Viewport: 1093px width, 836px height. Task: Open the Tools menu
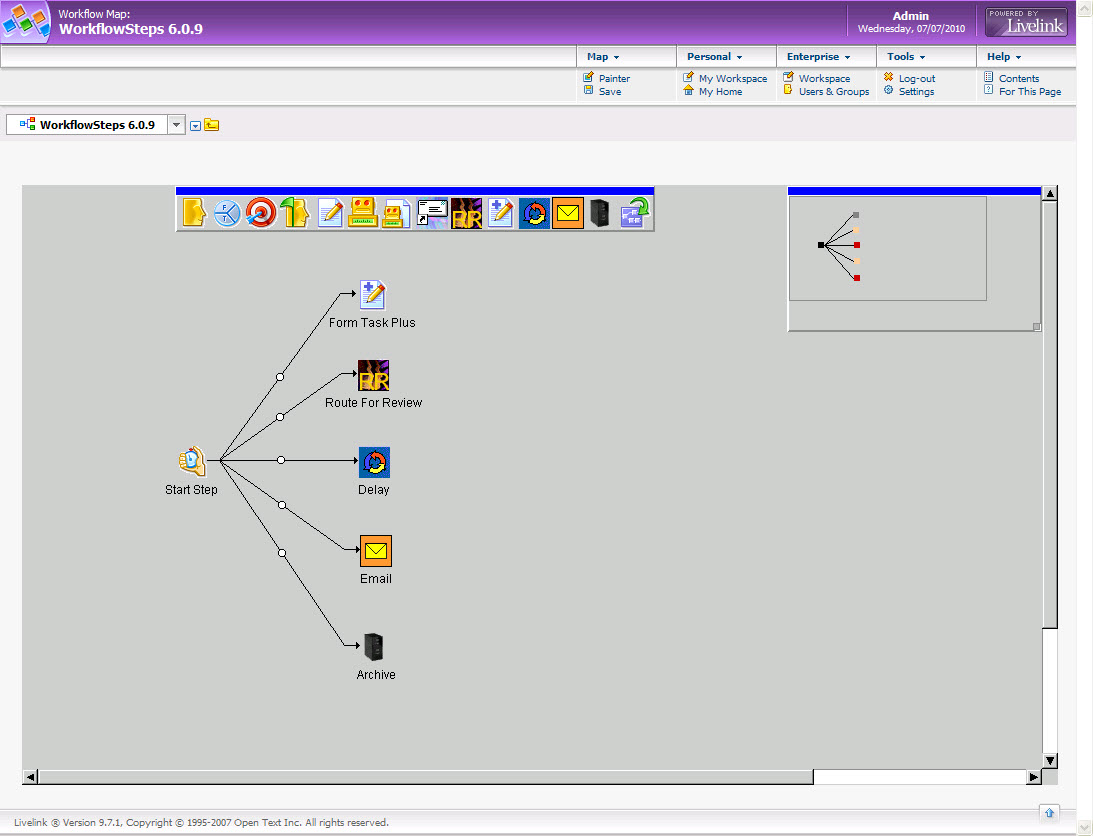pos(906,56)
